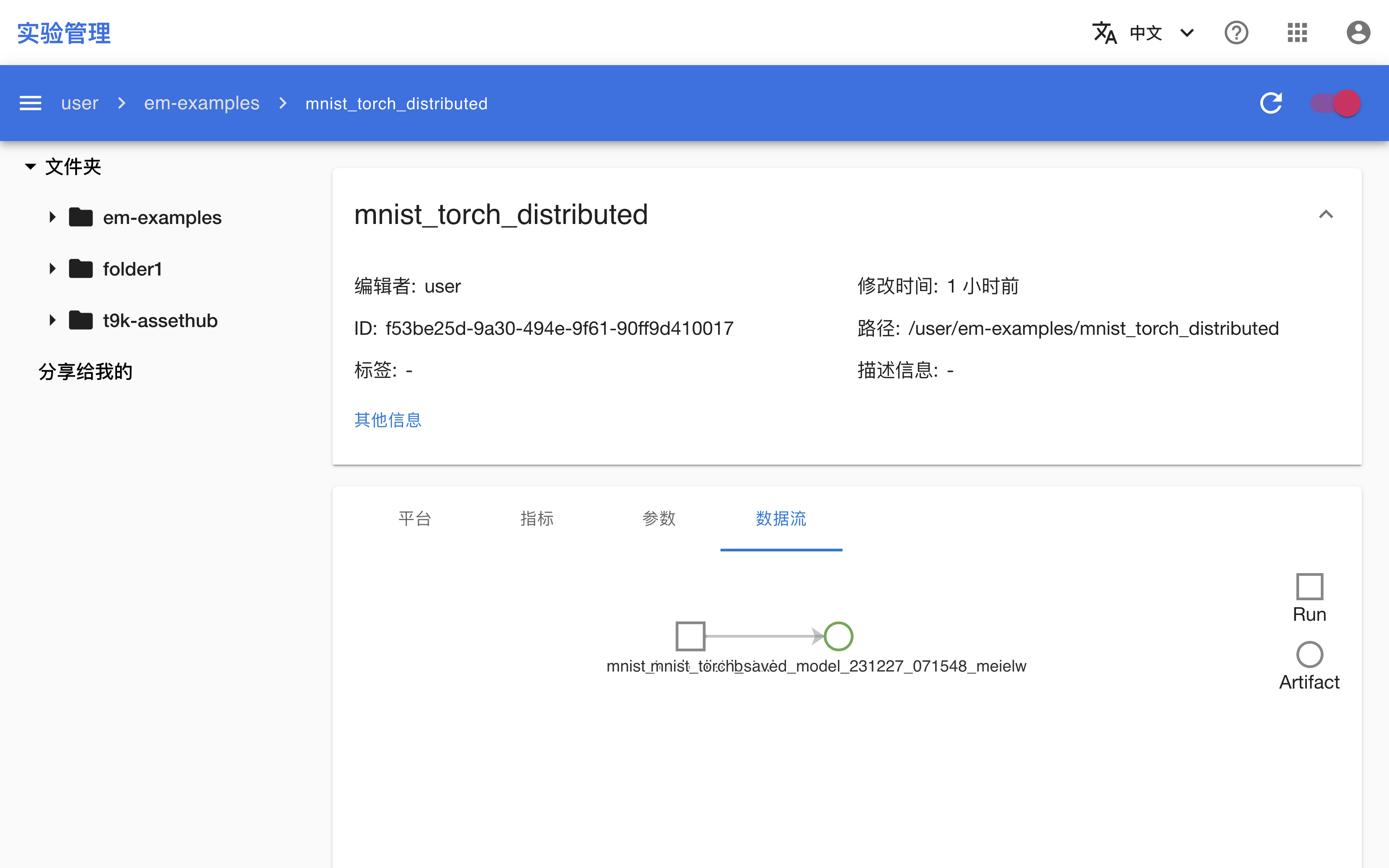Select the em-examples folder name
Screen dimensions: 1389x868
click(162, 217)
